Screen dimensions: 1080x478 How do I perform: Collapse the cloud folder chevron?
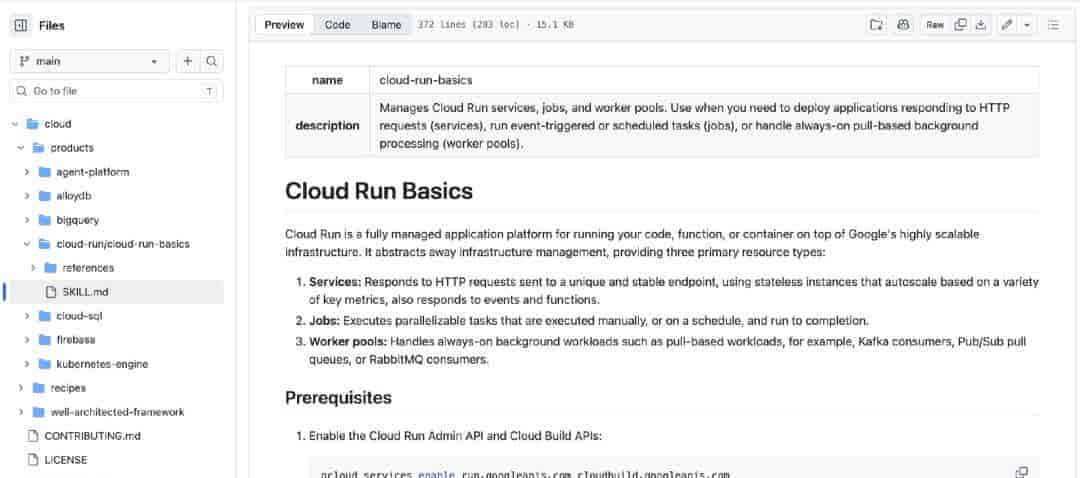point(14,124)
